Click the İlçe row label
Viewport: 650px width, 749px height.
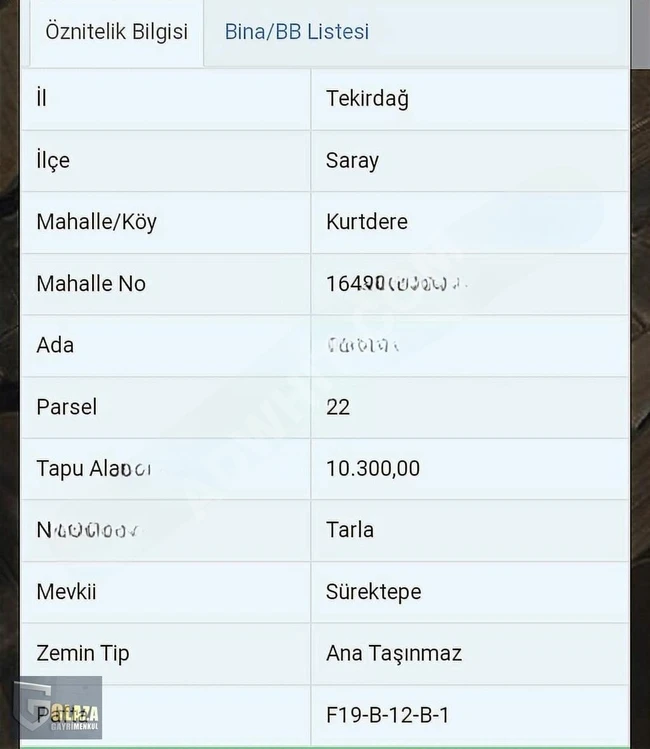(x=53, y=160)
